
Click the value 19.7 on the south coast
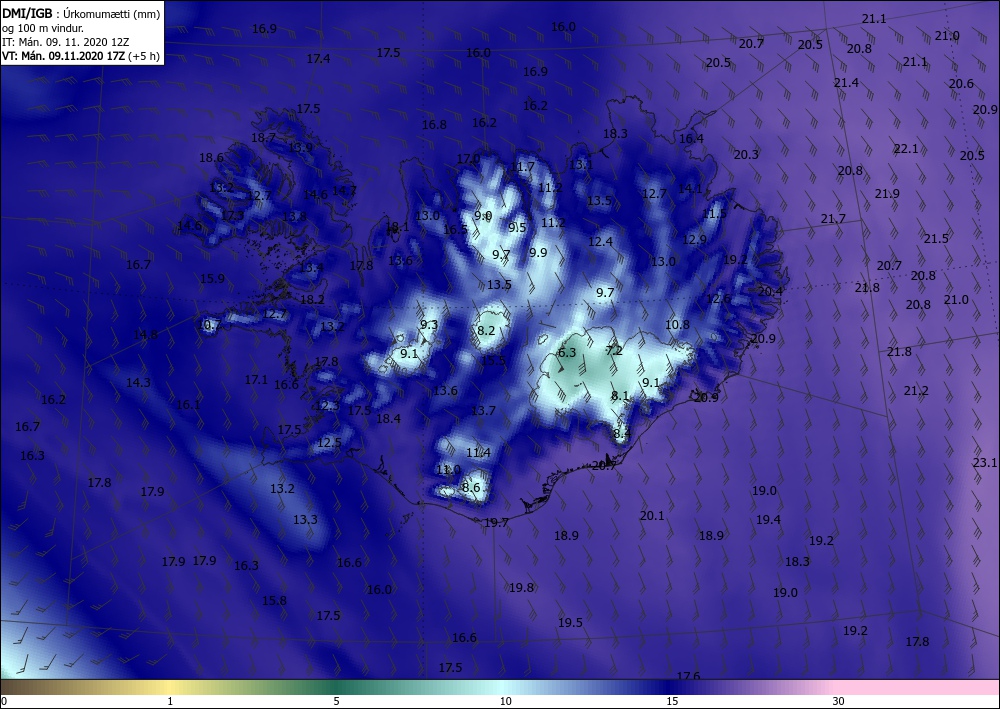click(496, 523)
